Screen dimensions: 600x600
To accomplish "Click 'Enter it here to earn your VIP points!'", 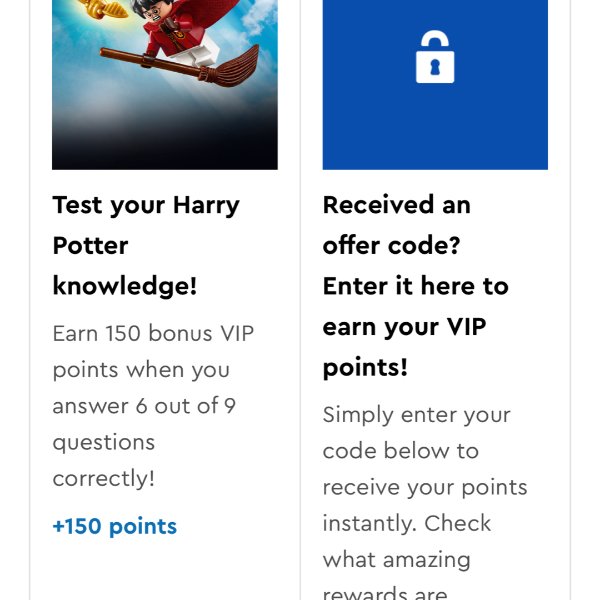I will (416, 326).
